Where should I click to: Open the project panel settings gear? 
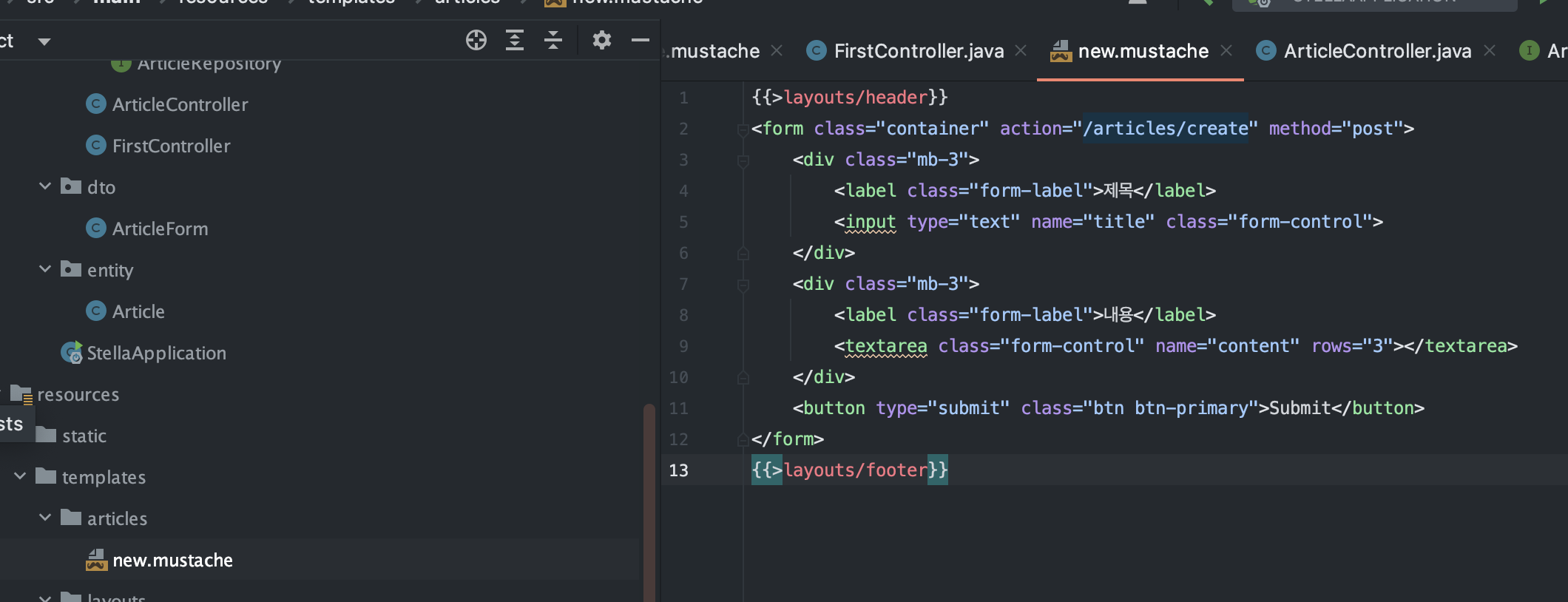602,40
